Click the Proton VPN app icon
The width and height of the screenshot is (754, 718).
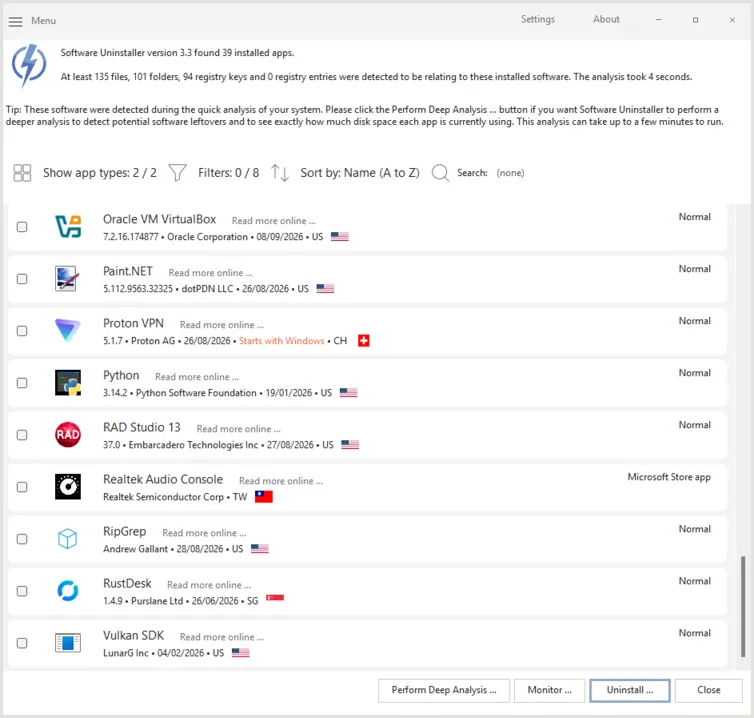tap(67, 330)
